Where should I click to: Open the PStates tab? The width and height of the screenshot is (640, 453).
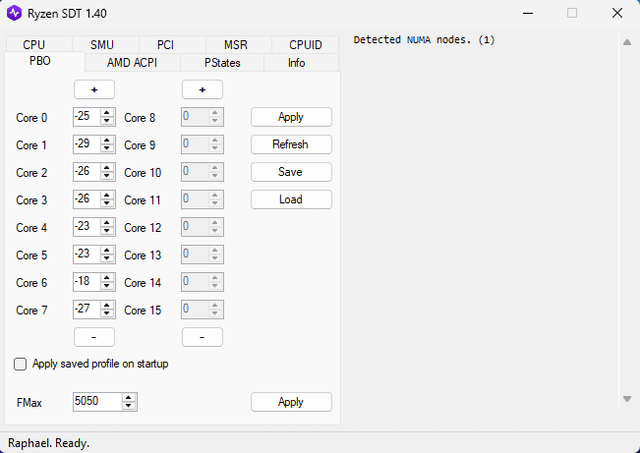pyautogui.click(x=222, y=63)
